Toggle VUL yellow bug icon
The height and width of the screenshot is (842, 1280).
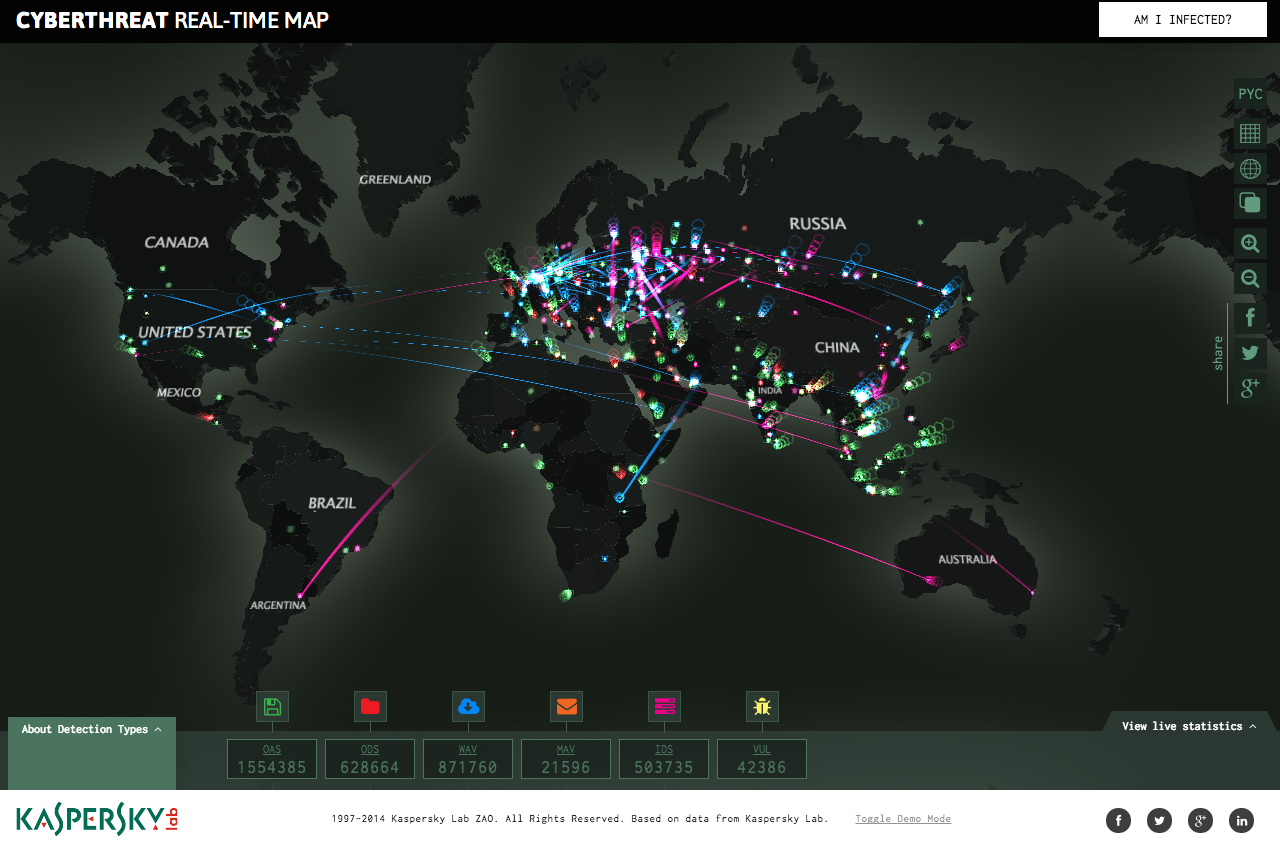pos(762,706)
